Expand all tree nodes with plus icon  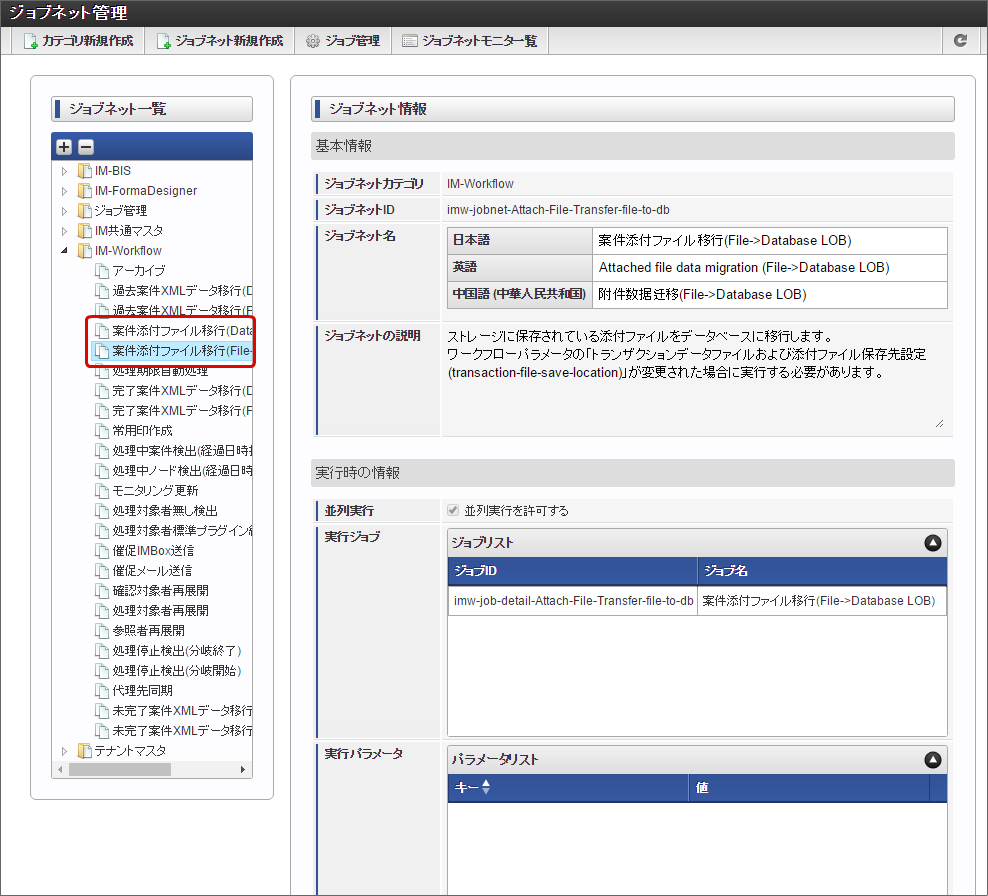pos(64,147)
